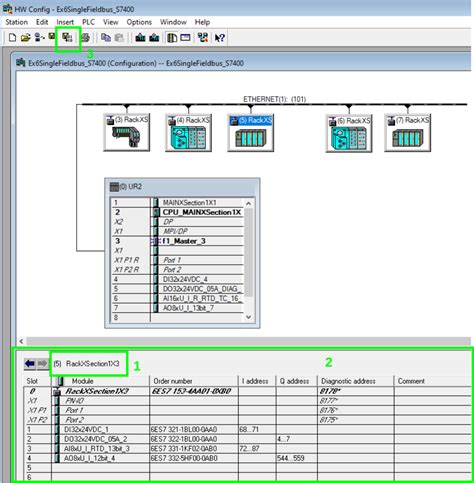Click the Open online station icon
474x483 pixels.
coord(40,38)
